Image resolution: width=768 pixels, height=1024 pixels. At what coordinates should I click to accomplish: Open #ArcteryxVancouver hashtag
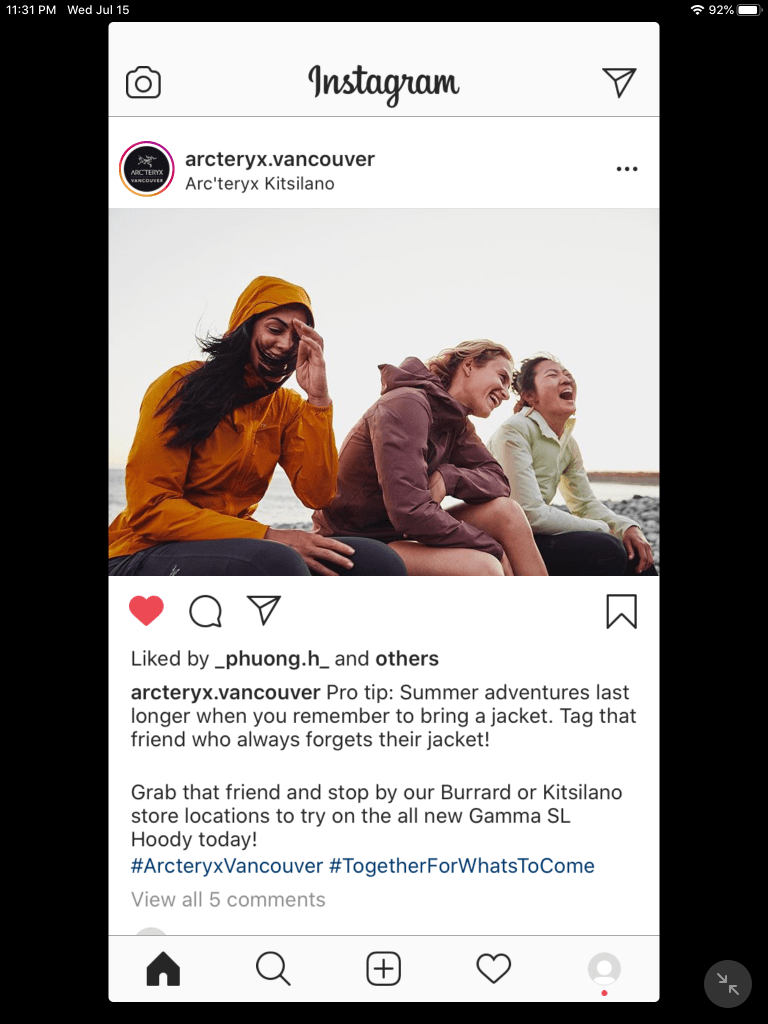click(x=227, y=866)
